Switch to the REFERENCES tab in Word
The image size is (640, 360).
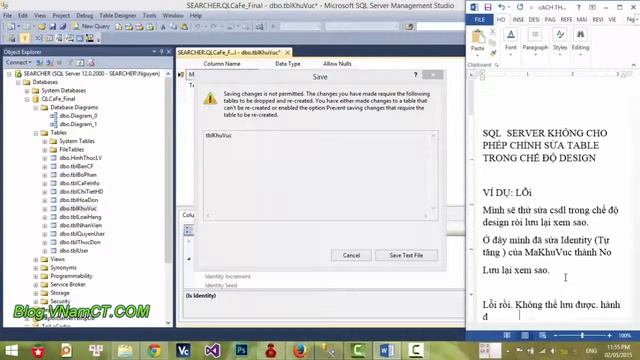566,20
